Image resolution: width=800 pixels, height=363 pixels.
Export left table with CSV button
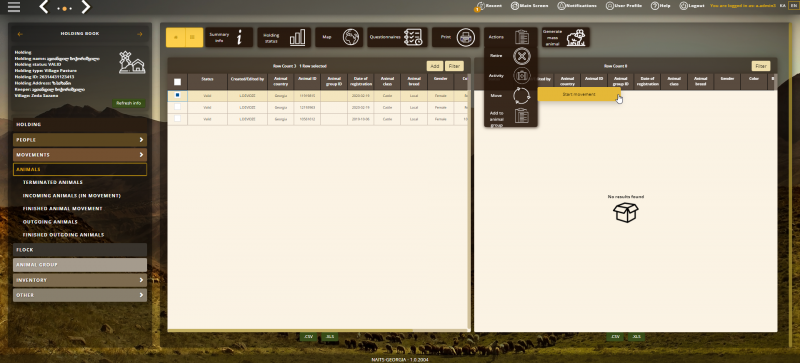(x=308, y=337)
